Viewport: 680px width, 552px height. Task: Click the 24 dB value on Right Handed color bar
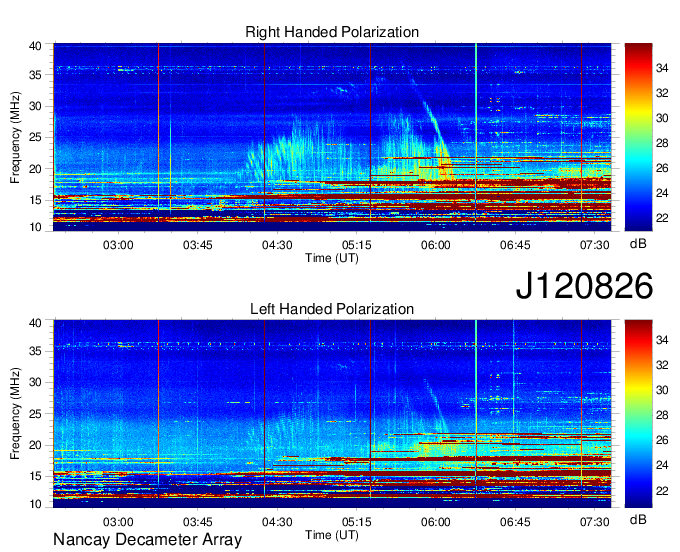click(662, 193)
